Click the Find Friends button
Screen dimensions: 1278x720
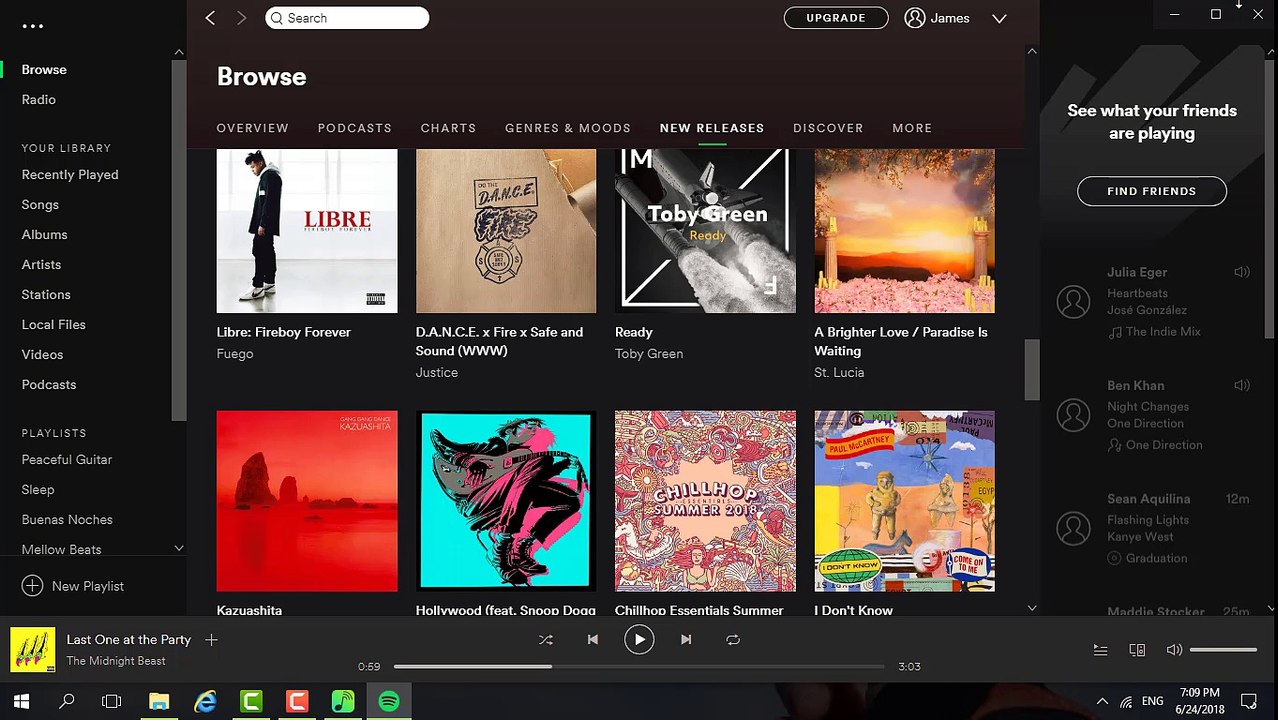[x=1152, y=191]
